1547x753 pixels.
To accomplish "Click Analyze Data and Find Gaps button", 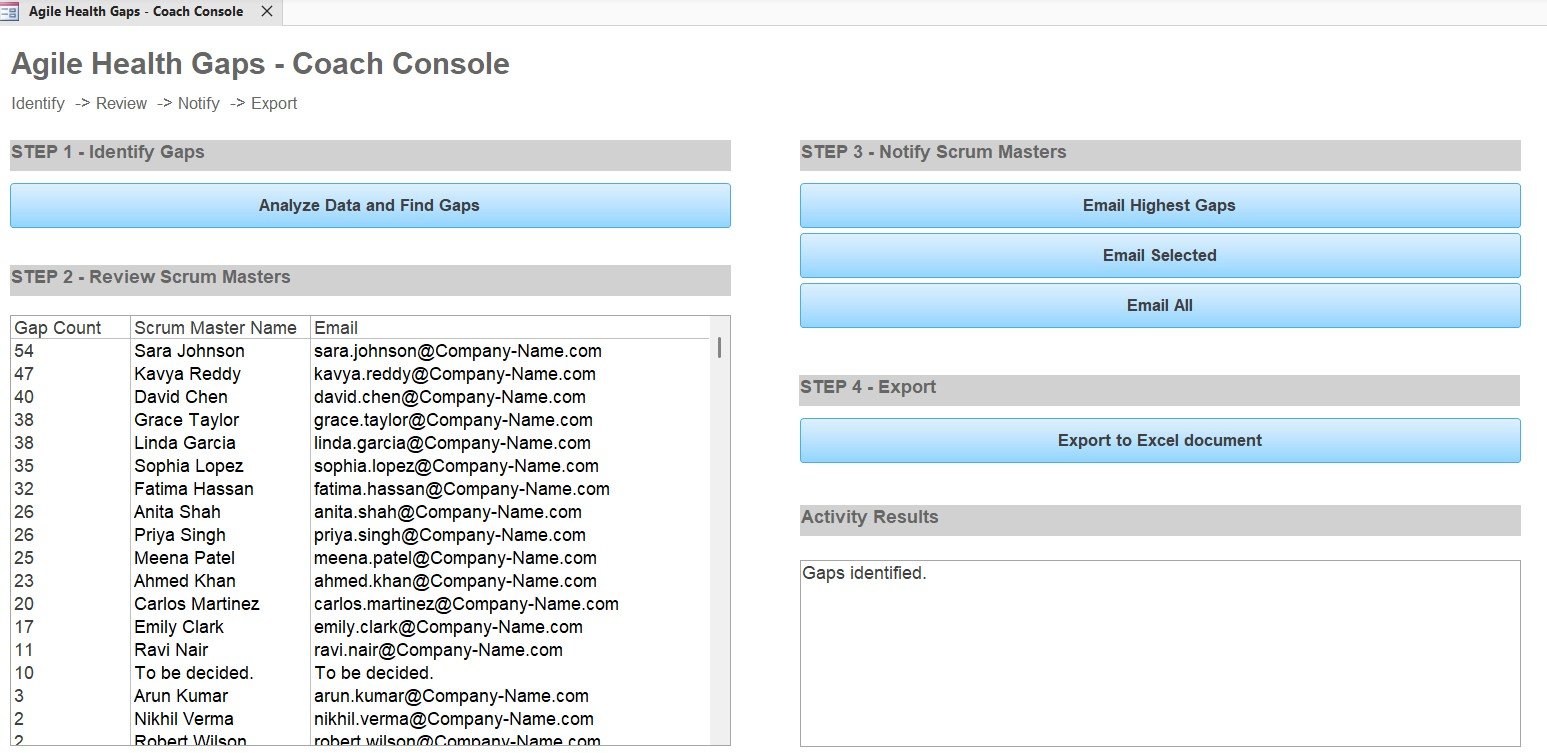I will pyautogui.click(x=370, y=205).
